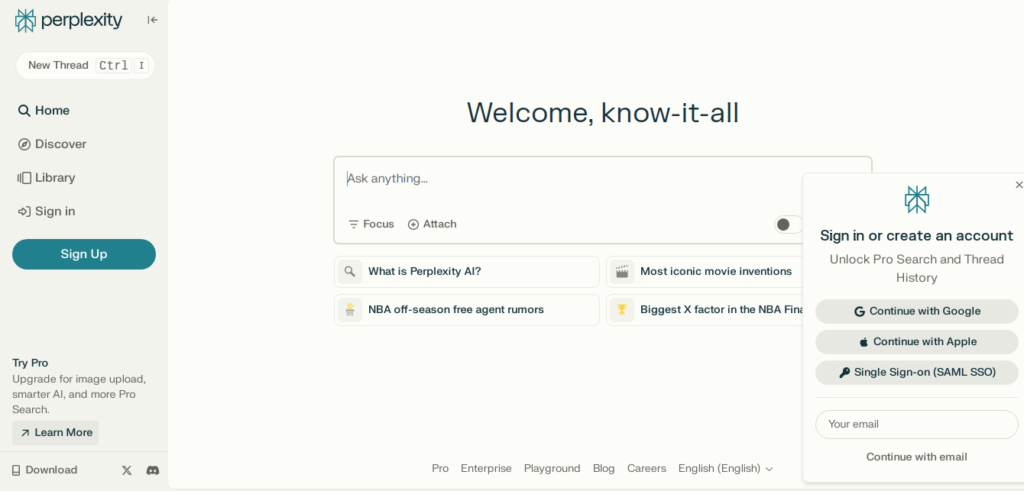The width and height of the screenshot is (1024, 491).
Task: Open the Playground footer link
Action: click(x=552, y=468)
